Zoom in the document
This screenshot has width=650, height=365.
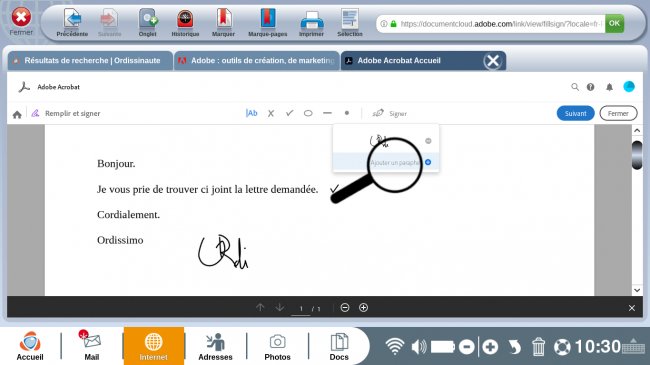(364, 307)
